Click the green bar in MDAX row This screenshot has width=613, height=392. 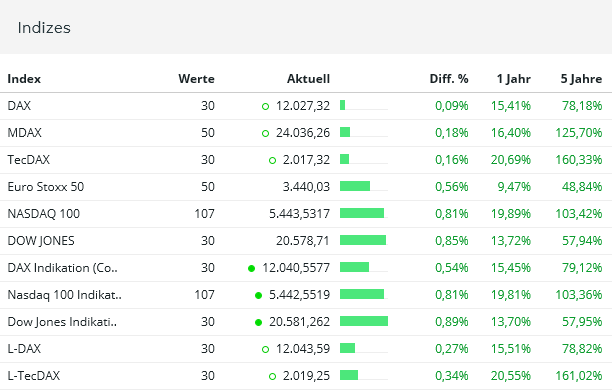(345, 132)
